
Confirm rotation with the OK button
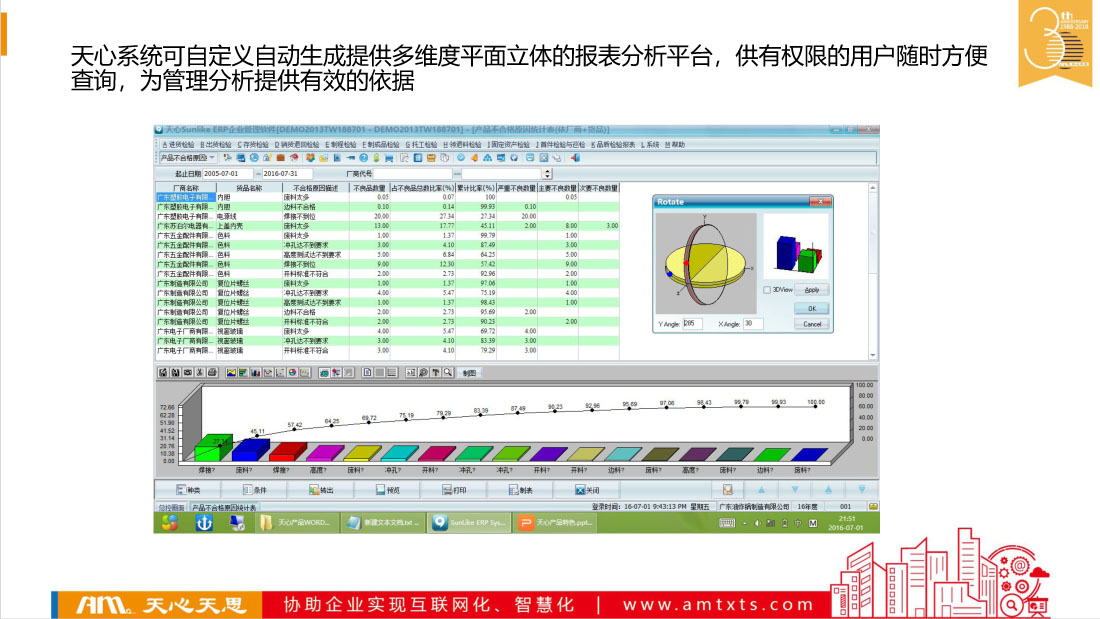coord(812,308)
